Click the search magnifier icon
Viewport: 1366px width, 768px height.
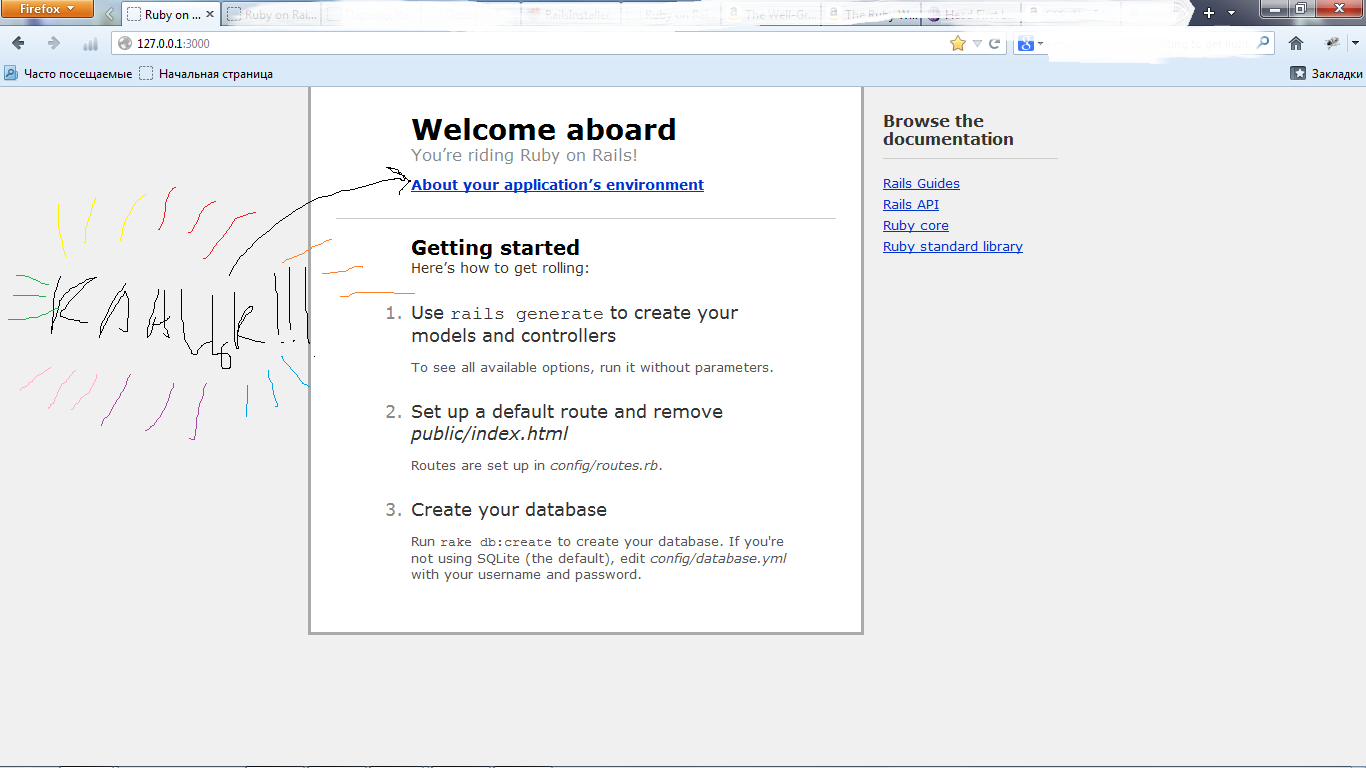pyautogui.click(x=1264, y=43)
